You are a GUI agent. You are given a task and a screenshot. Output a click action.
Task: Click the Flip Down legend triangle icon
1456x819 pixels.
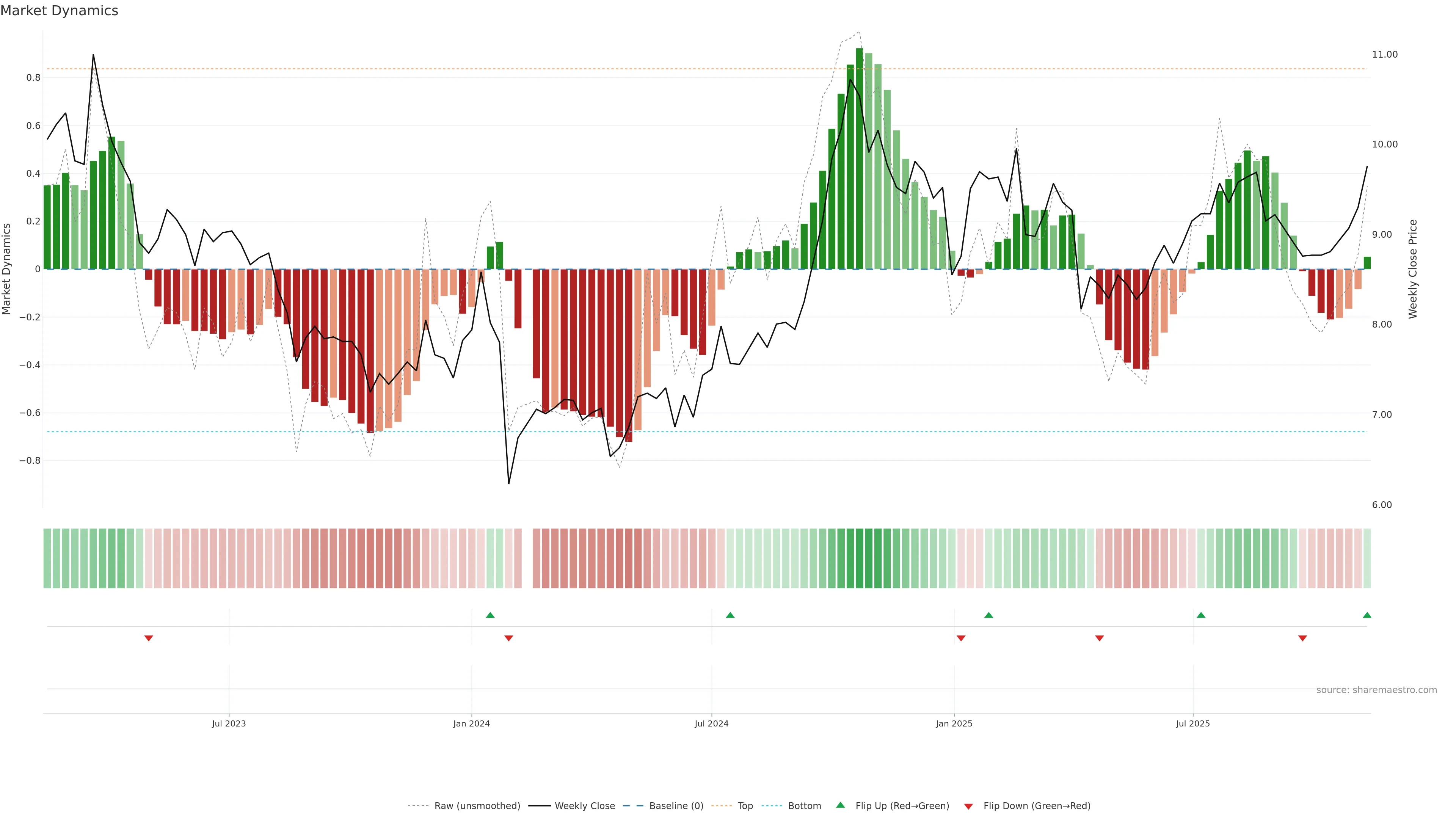pos(968,806)
